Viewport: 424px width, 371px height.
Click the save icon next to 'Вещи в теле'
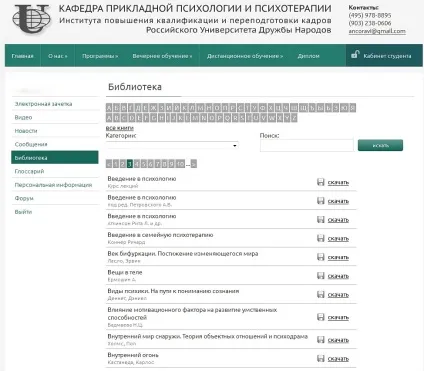(321, 275)
